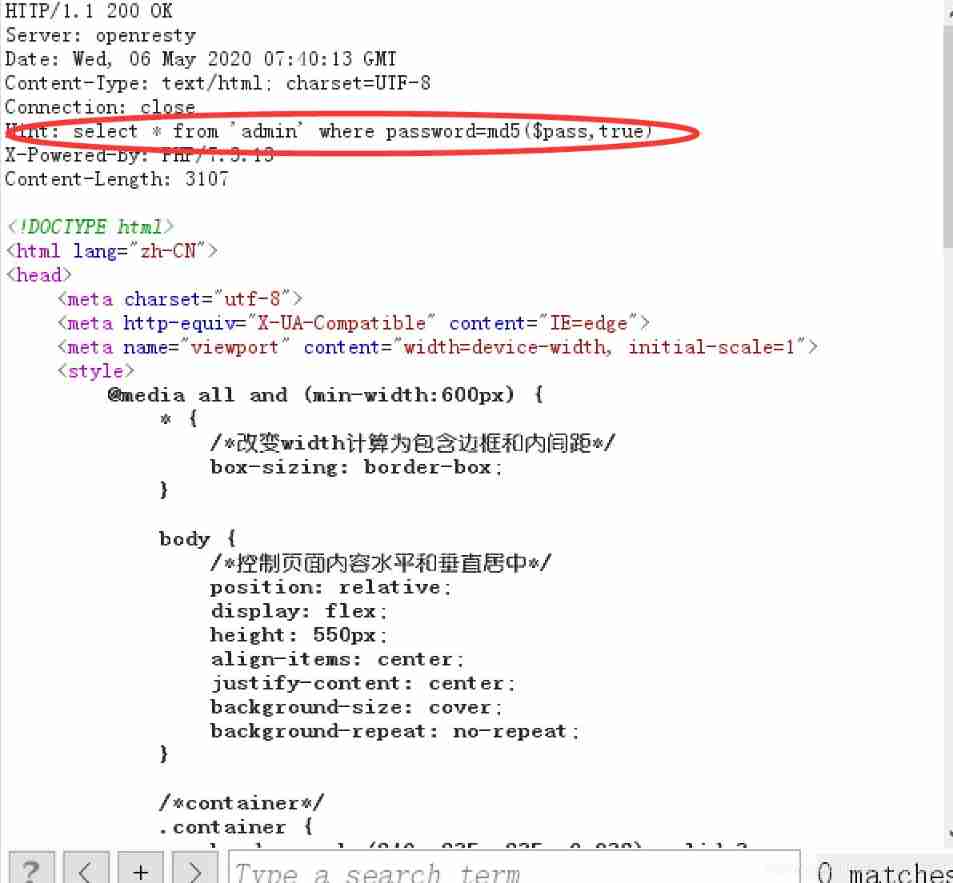Click the 'align-items: center;' line

point(337,659)
